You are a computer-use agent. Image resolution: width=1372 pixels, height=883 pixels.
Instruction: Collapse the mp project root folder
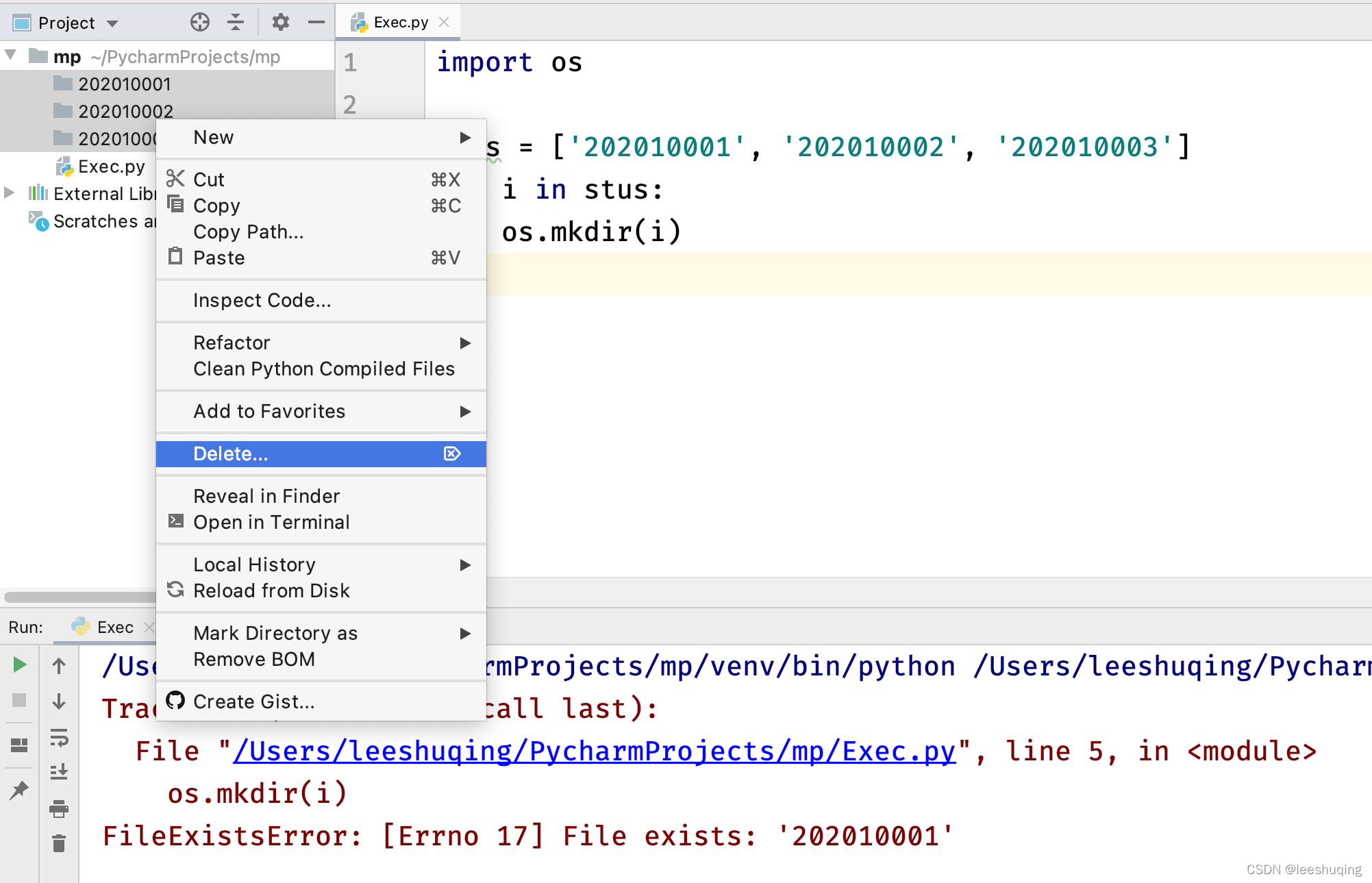pyautogui.click(x=11, y=55)
